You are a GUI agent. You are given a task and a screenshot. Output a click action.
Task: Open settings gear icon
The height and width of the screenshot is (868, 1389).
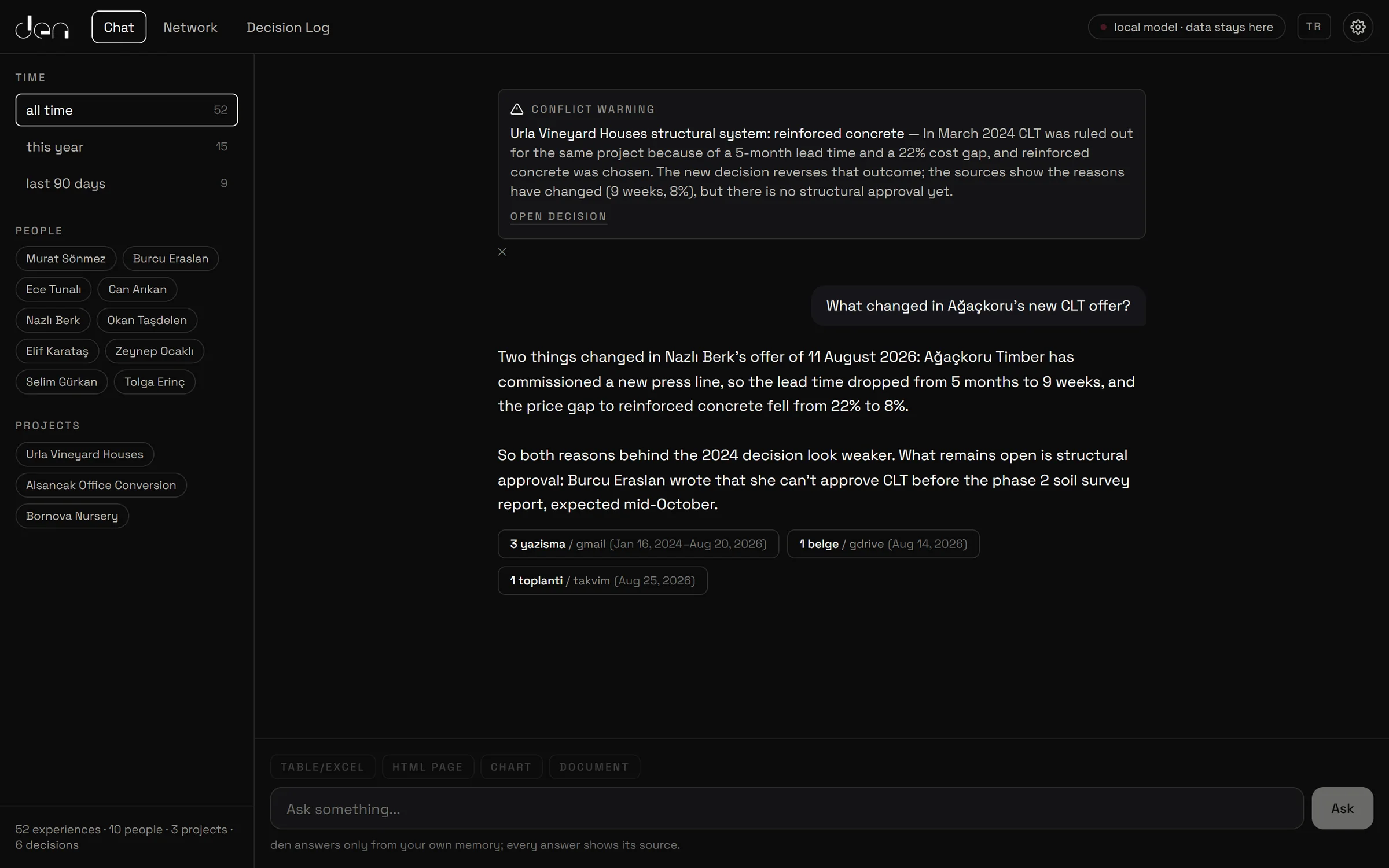1358,27
